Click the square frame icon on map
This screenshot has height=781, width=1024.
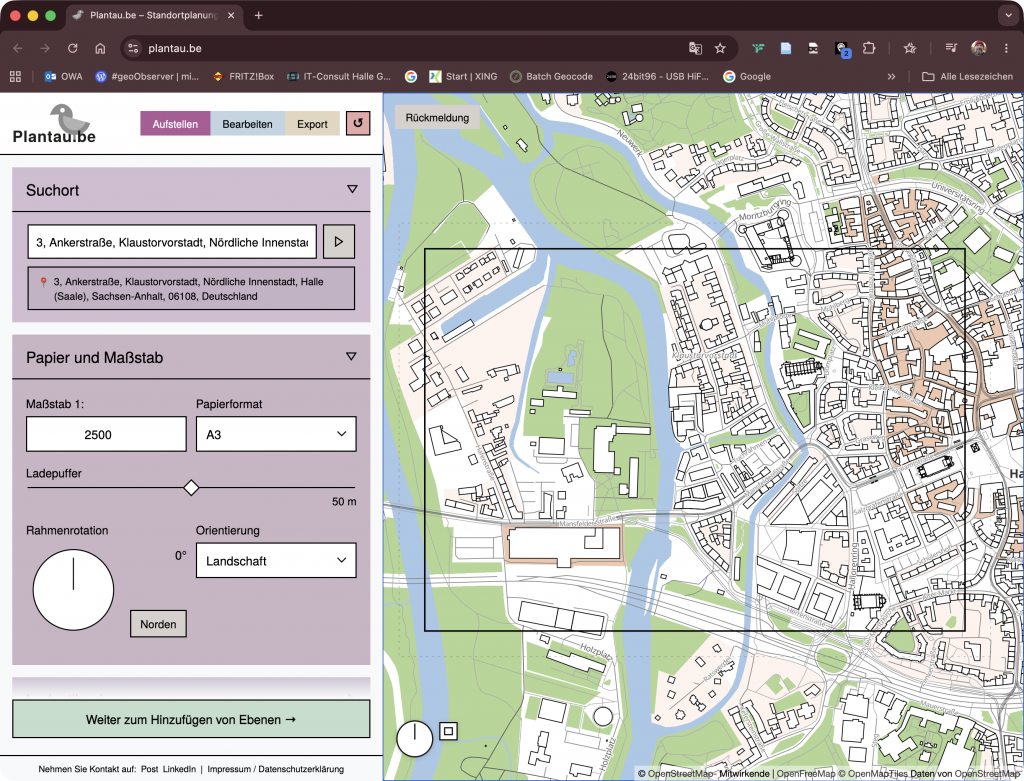click(448, 731)
